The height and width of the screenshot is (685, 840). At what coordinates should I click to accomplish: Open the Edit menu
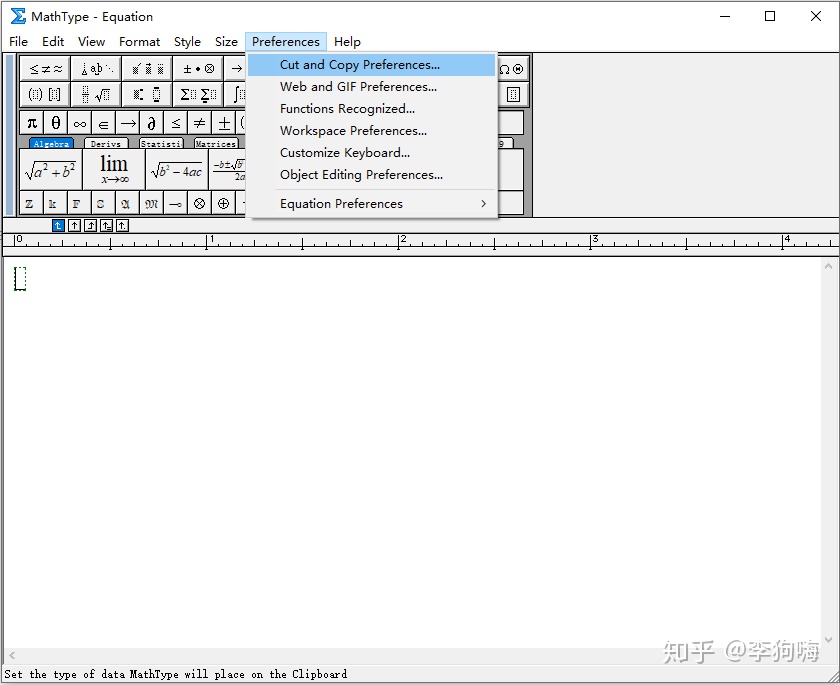point(53,42)
